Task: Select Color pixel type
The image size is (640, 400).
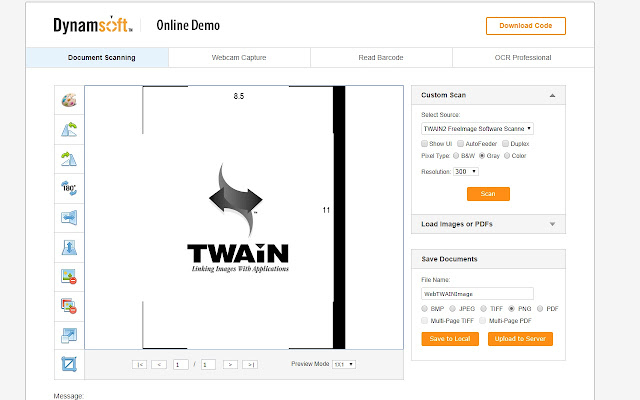Action: pyautogui.click(x=507, y=156)
